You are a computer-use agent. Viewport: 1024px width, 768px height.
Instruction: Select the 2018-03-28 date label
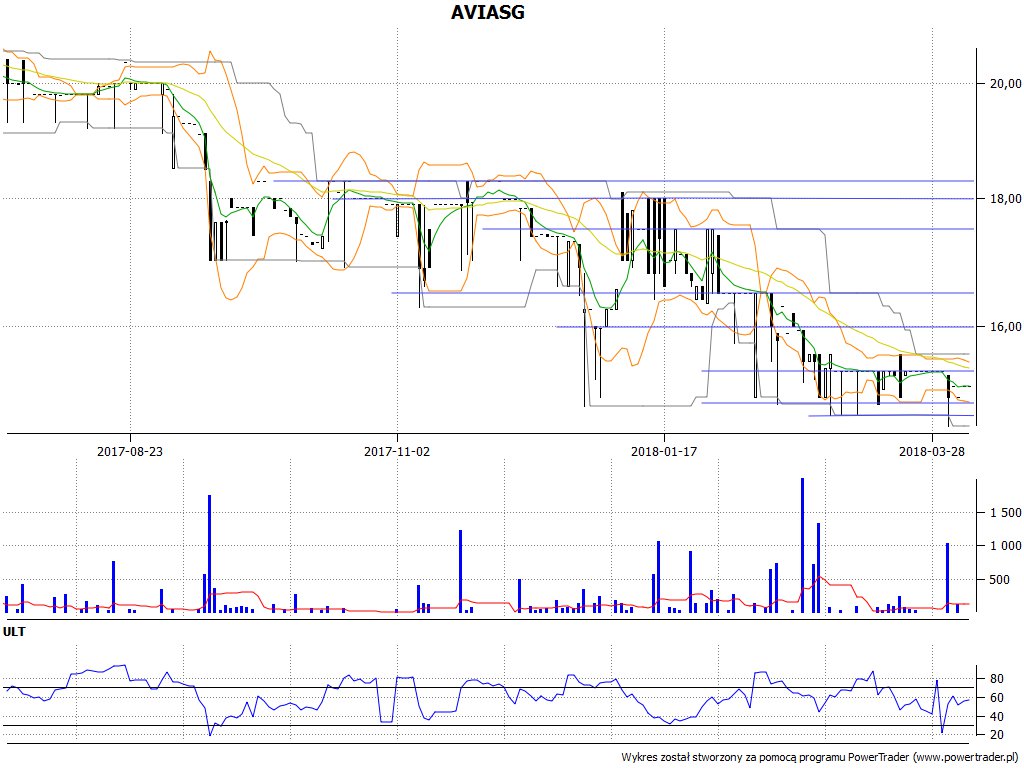pos(931,451)
